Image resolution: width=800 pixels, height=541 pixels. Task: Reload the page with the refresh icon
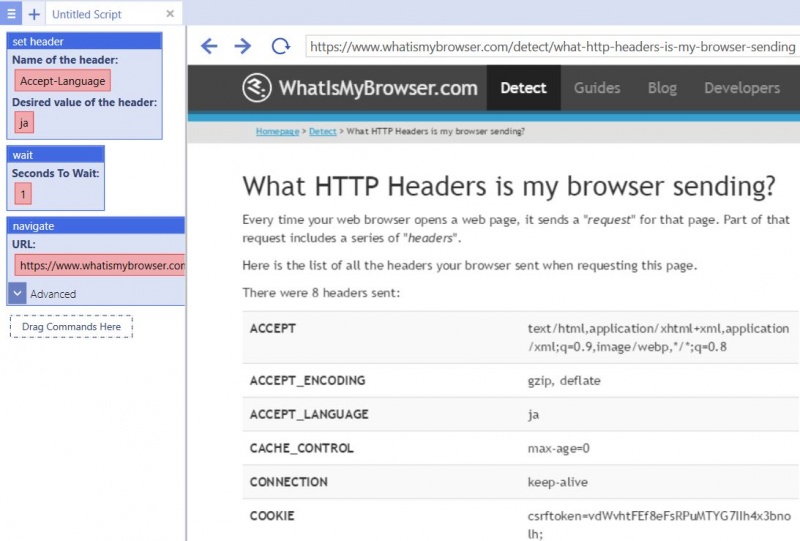280,46
